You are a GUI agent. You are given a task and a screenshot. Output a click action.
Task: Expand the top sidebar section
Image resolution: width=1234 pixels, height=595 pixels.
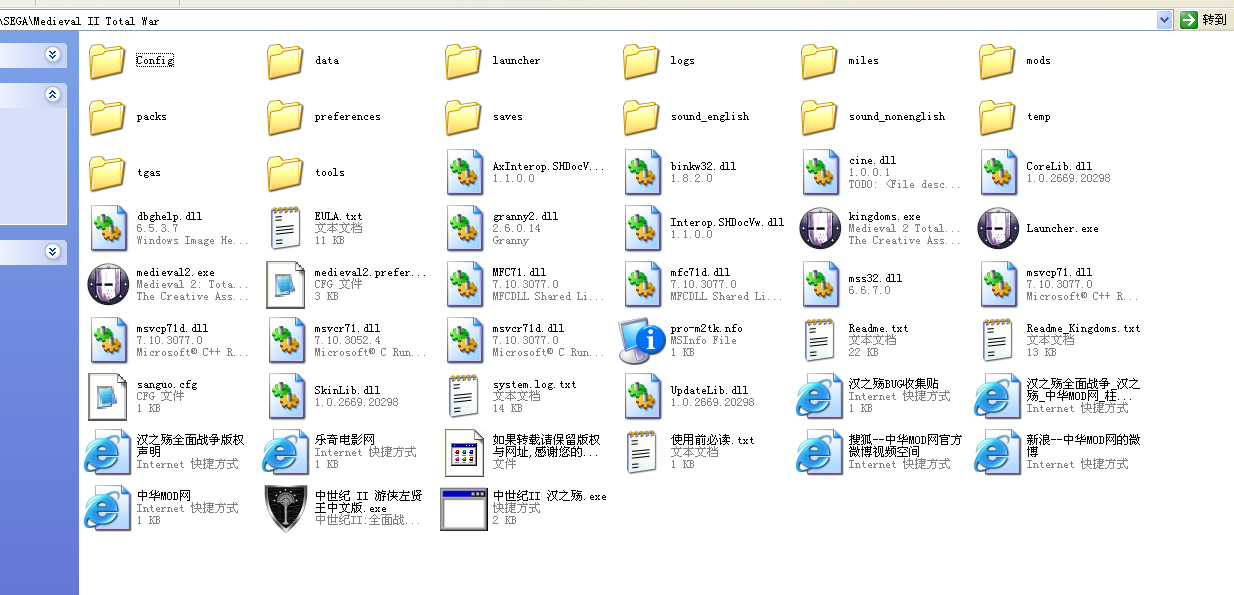coord(51,55)
